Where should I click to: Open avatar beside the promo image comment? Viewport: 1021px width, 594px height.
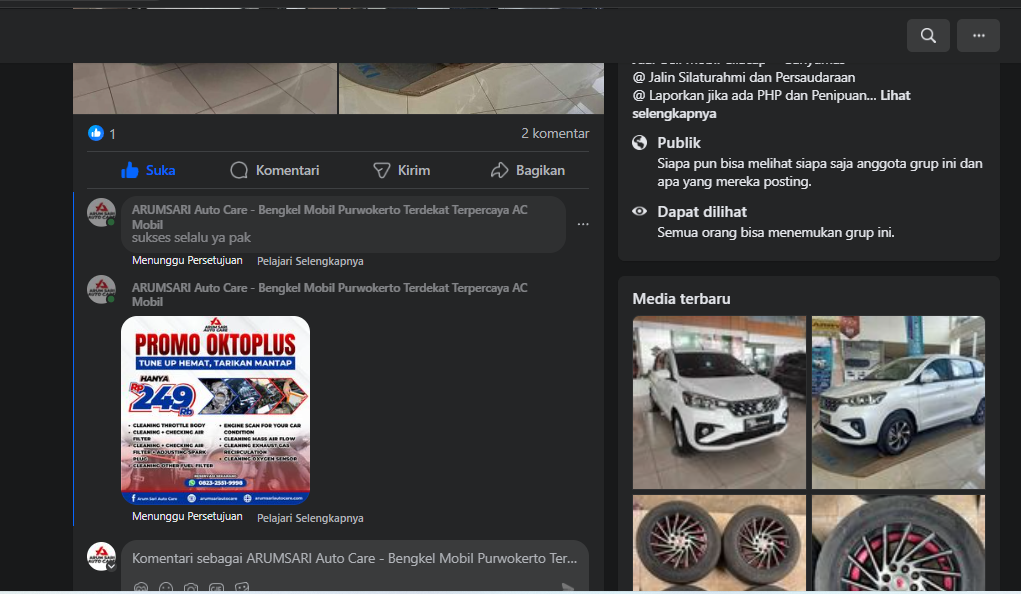pyautogui.click(x=102, y=290)
